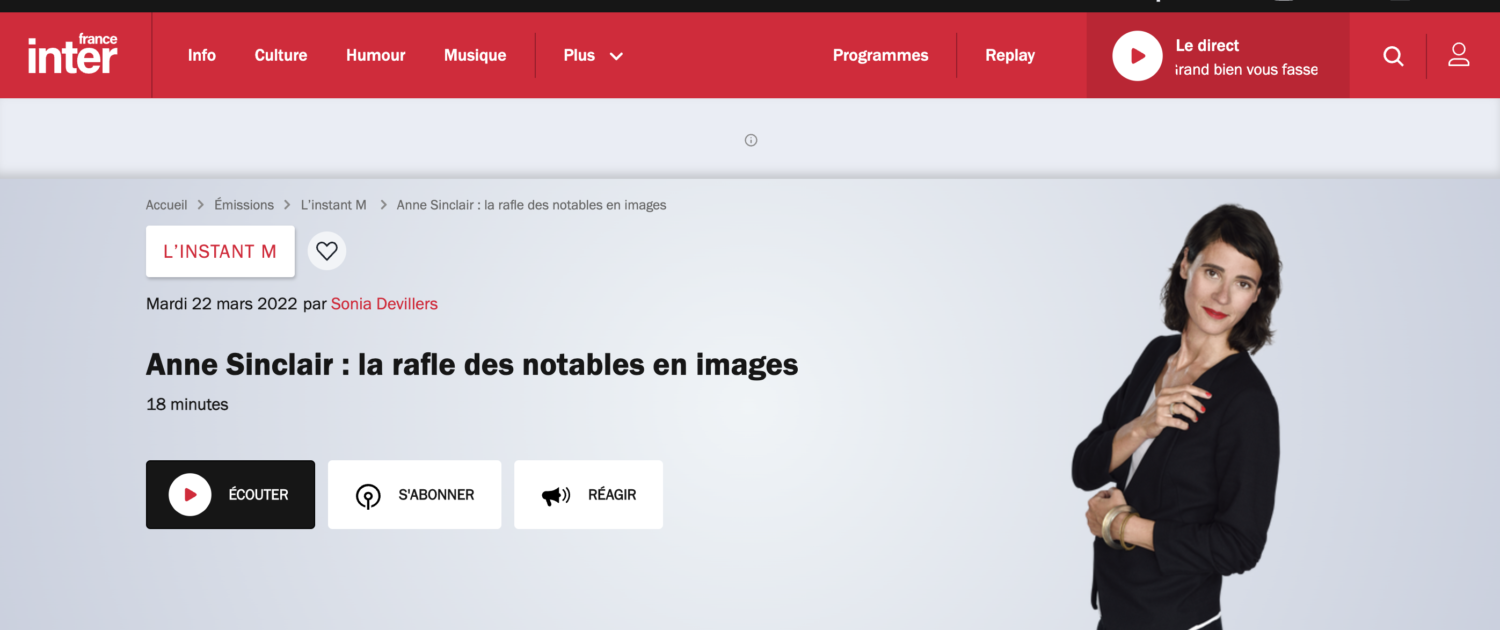
Task: Click the ad information icon
Action: (x=751, y=140)
